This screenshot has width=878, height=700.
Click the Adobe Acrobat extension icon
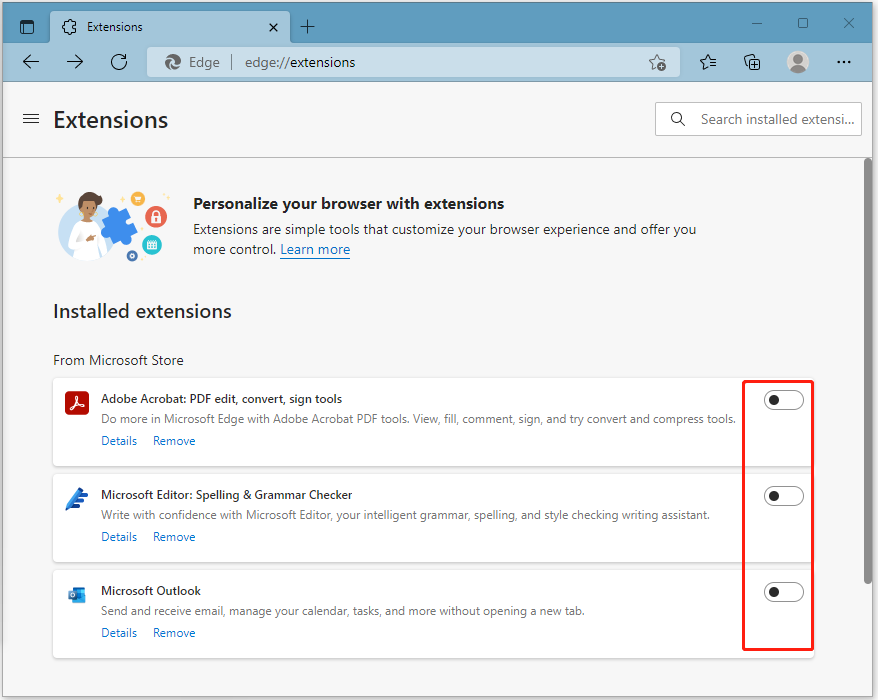point(77,403)
